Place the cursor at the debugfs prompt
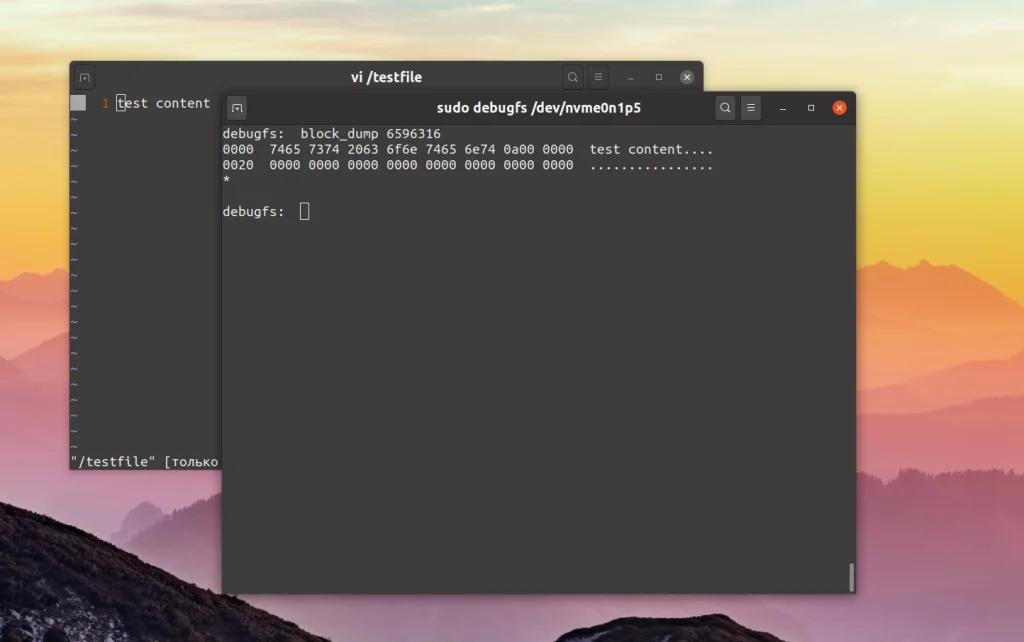Screen dimensions: 1024x642 point(302,211)
